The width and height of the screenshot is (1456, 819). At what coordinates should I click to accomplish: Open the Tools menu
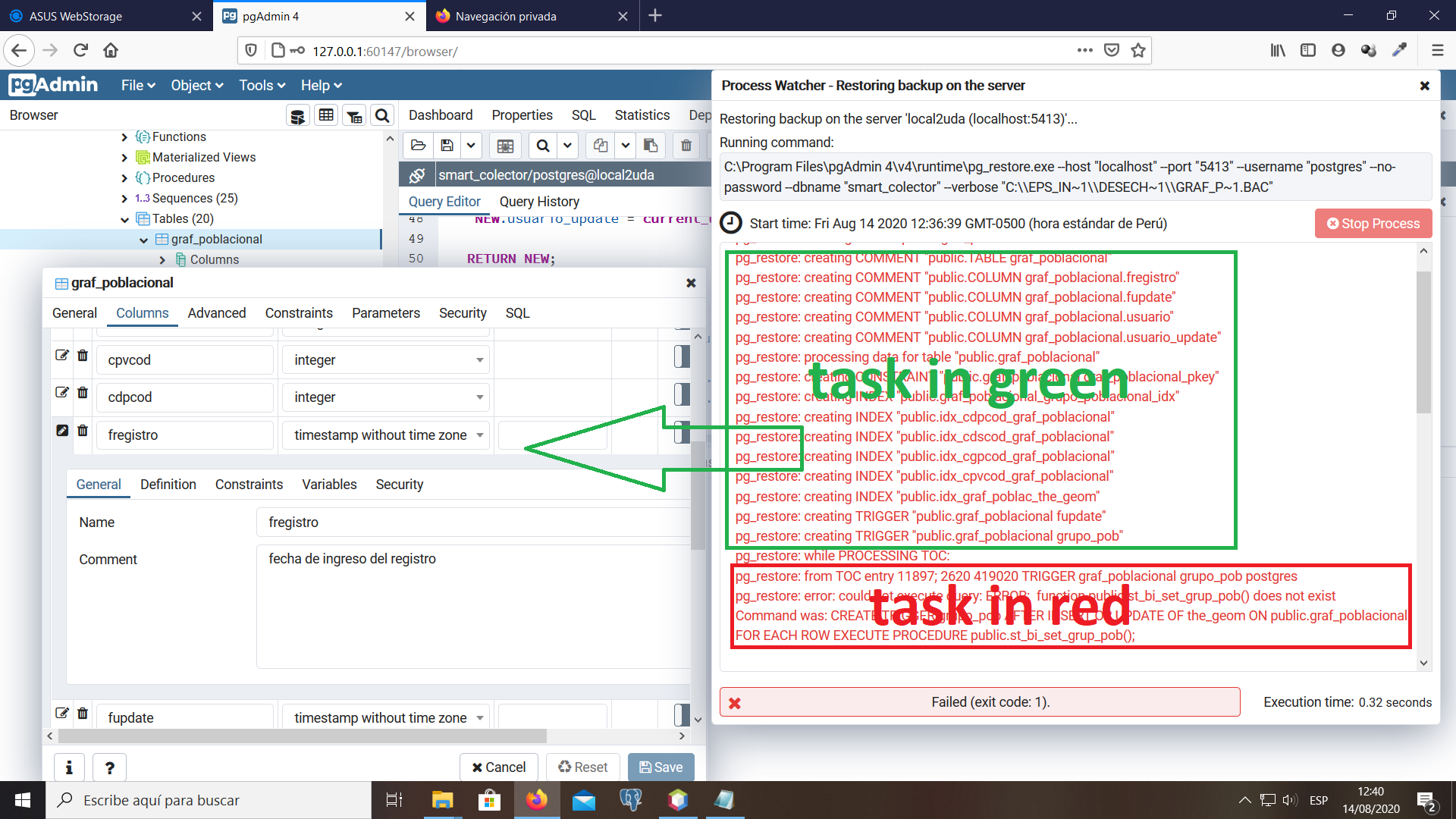coord(262,86)
